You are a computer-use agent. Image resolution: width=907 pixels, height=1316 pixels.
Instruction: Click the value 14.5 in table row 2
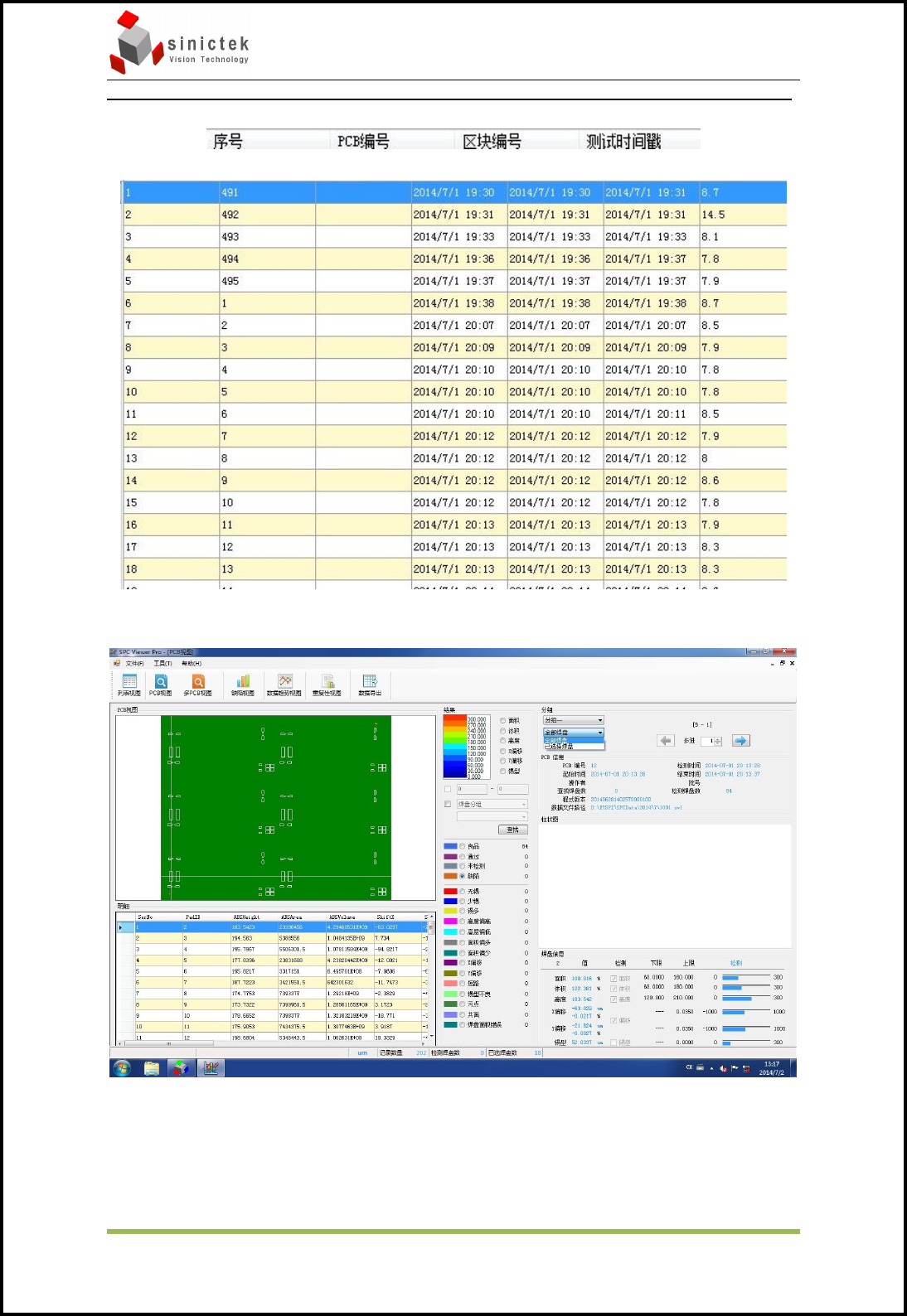pos(713,215)
